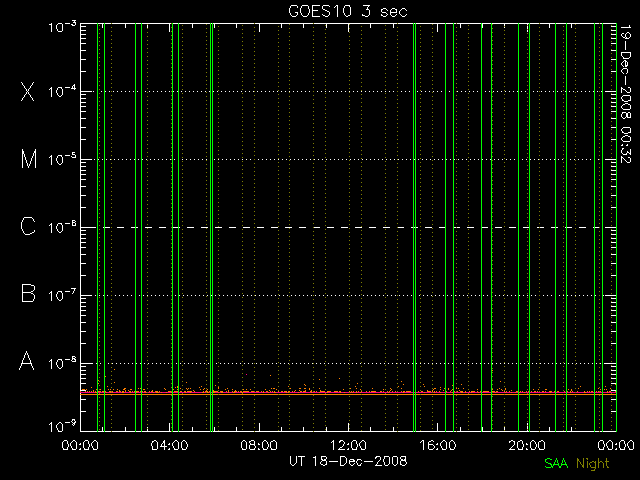Select the C flare class label

coord(28,226)
